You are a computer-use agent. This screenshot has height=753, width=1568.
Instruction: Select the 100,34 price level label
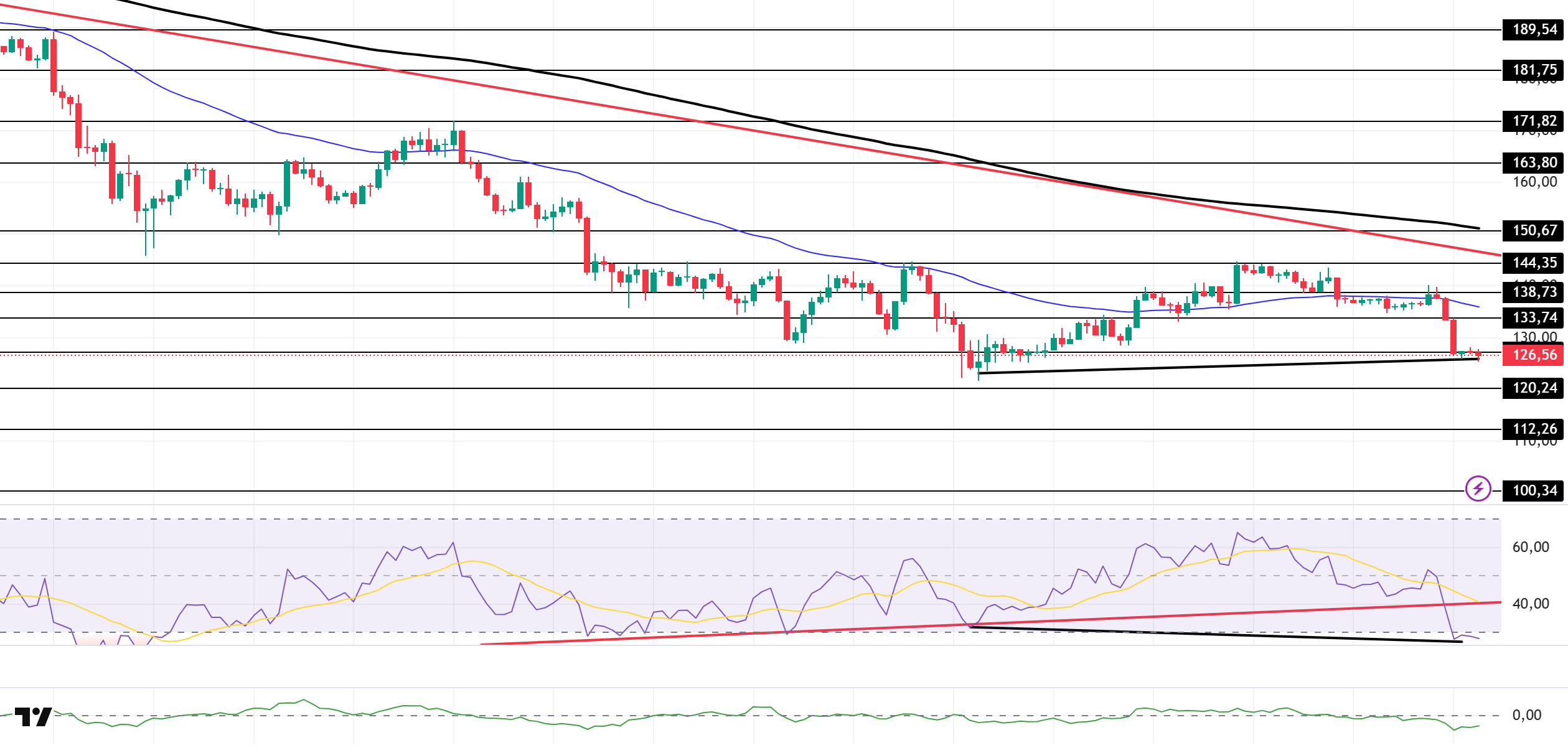tap(1534, 490)
